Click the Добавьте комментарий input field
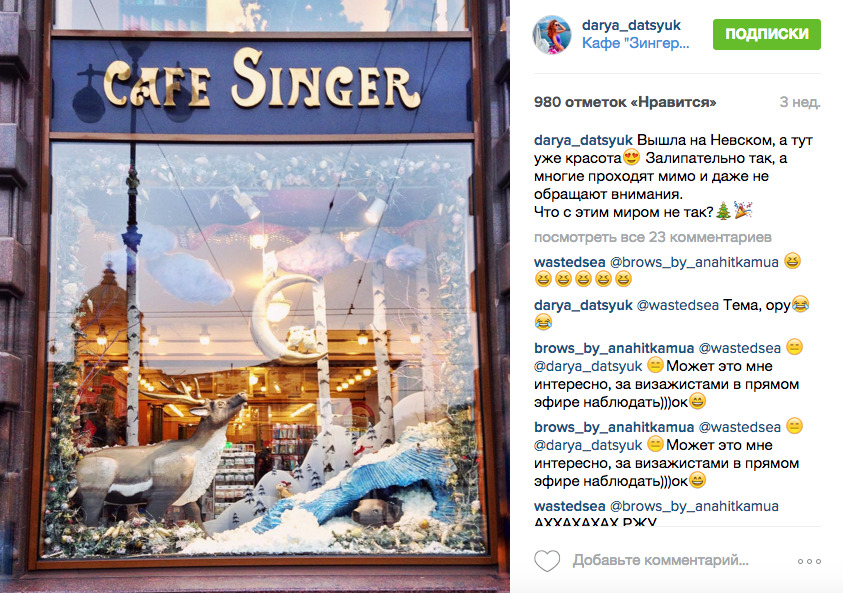This screenshot has width=843, height=593. (x=660, y=560)
